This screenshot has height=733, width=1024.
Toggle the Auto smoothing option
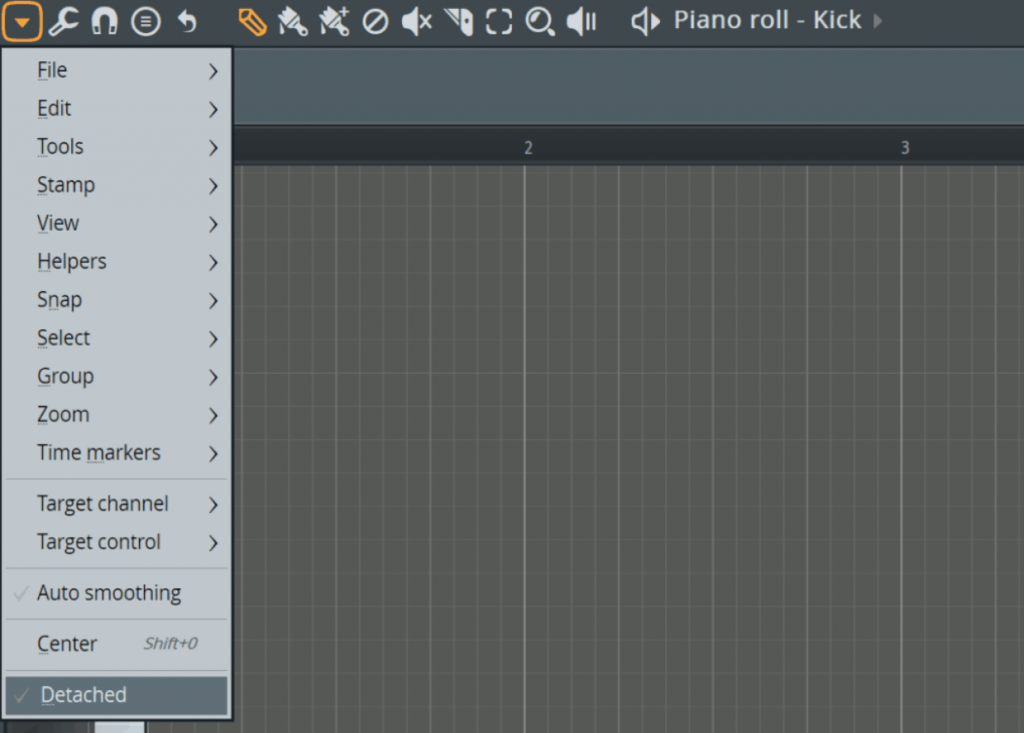[109, 593]
